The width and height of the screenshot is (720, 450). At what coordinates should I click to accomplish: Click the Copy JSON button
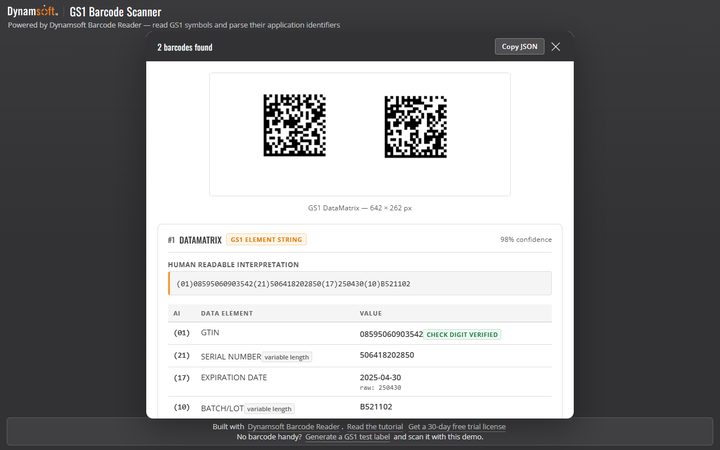519,46
